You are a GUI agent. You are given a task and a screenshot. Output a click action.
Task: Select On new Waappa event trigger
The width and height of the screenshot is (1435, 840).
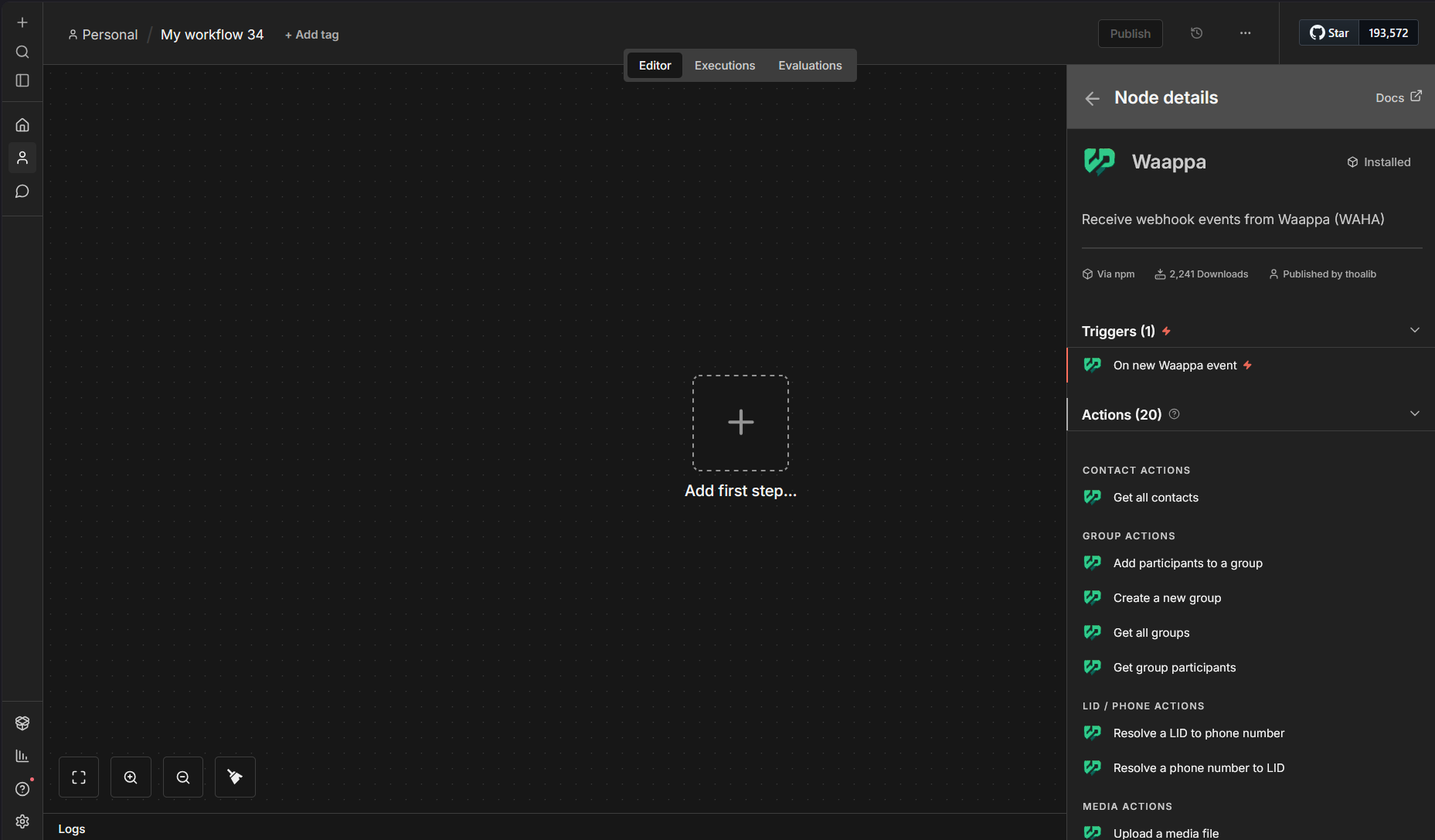[1250, 365]
